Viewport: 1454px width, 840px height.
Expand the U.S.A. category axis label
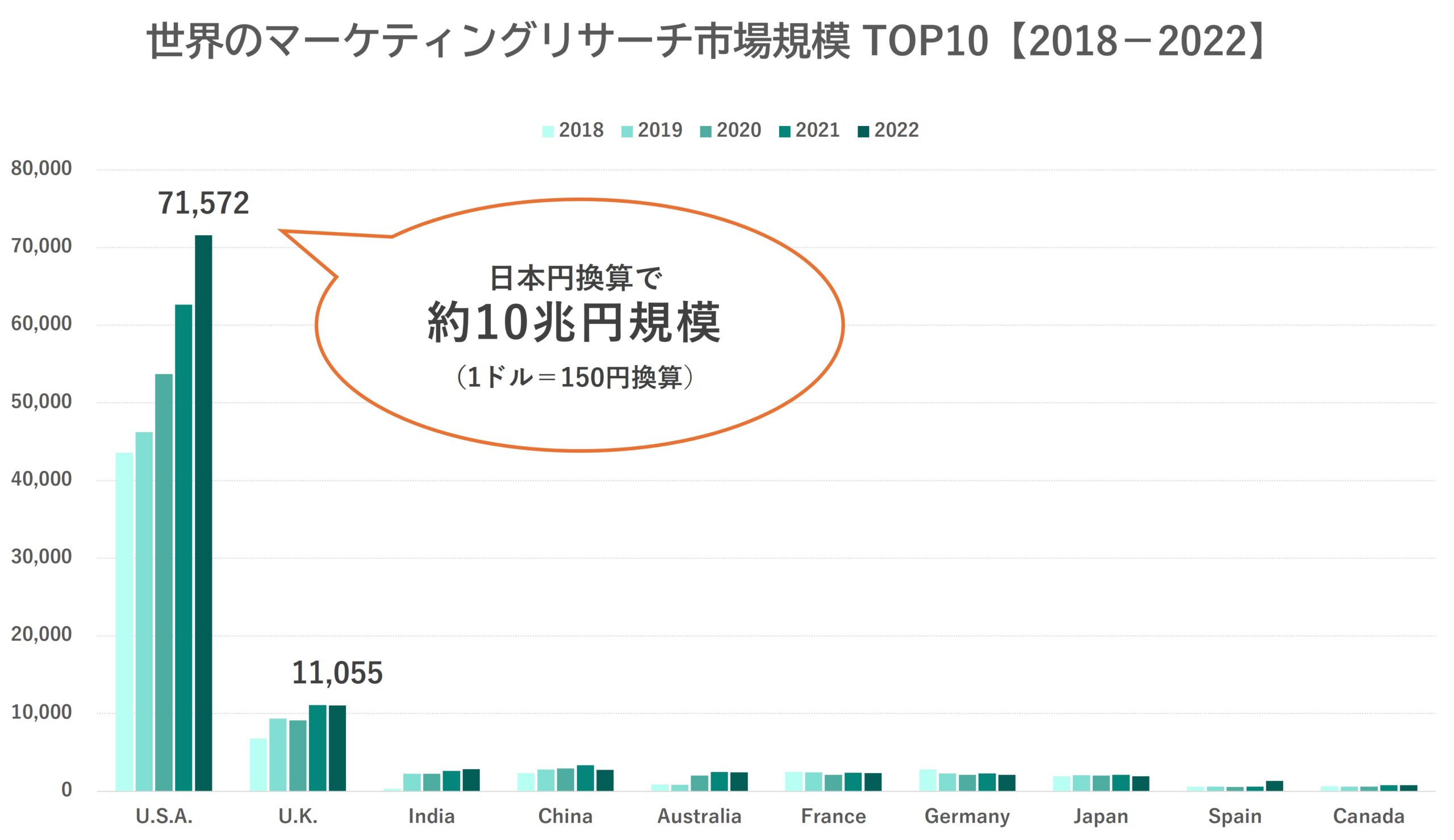(x=165, y=816)
